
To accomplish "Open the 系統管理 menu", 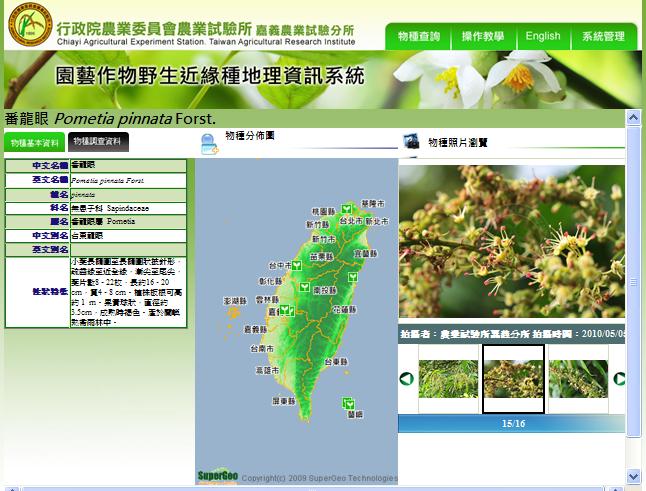I will tap(606, 37).
